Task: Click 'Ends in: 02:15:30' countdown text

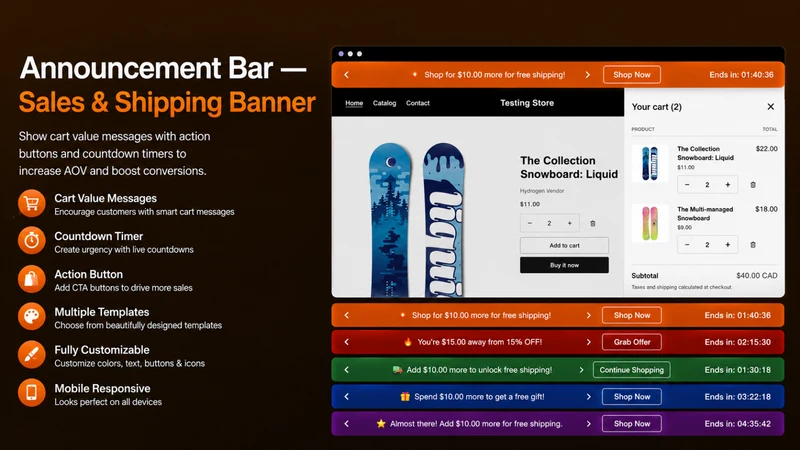Action: click(x=738, y=342)
